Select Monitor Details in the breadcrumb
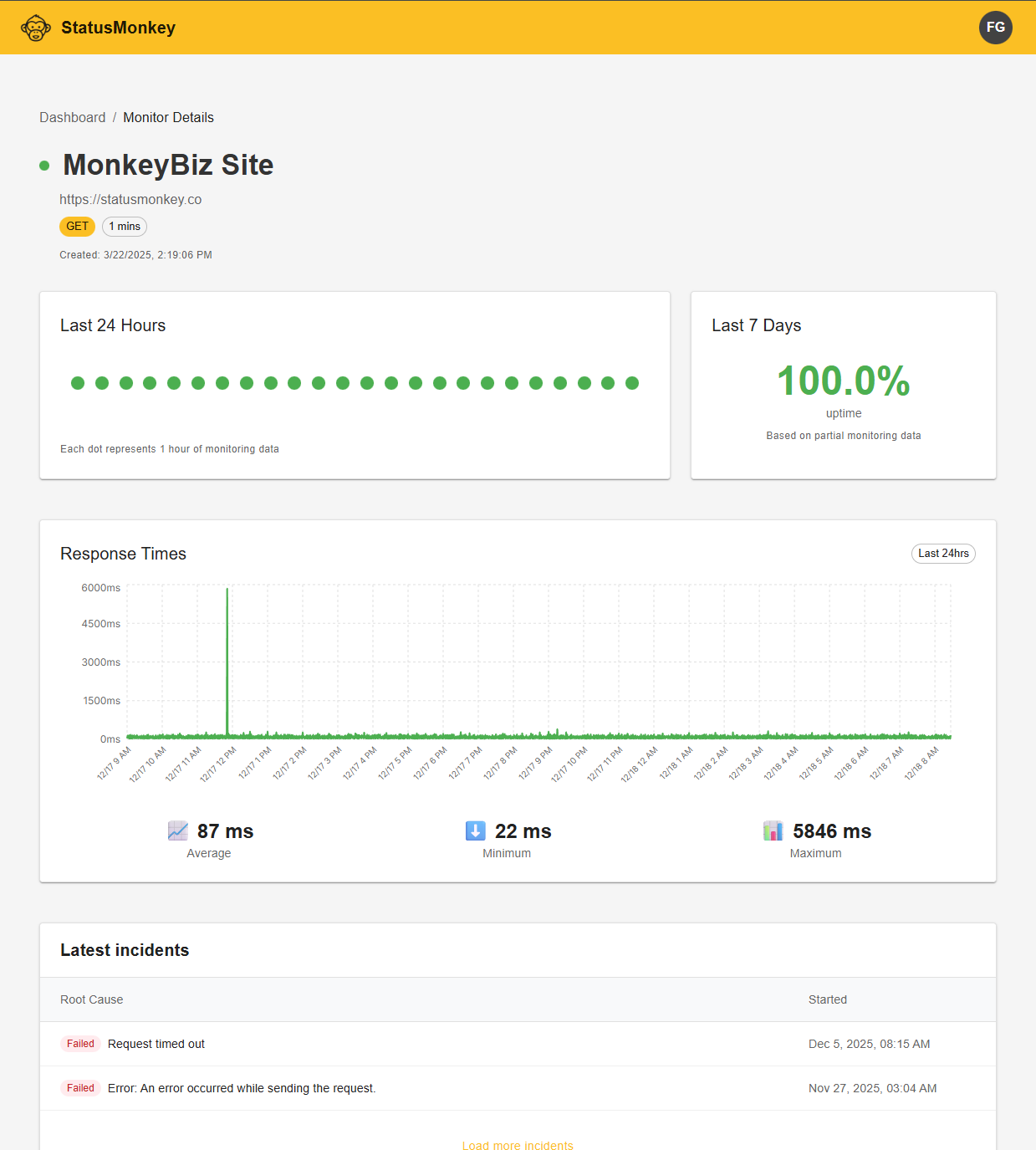1036x1150 pixels. (x=168, y=117)
